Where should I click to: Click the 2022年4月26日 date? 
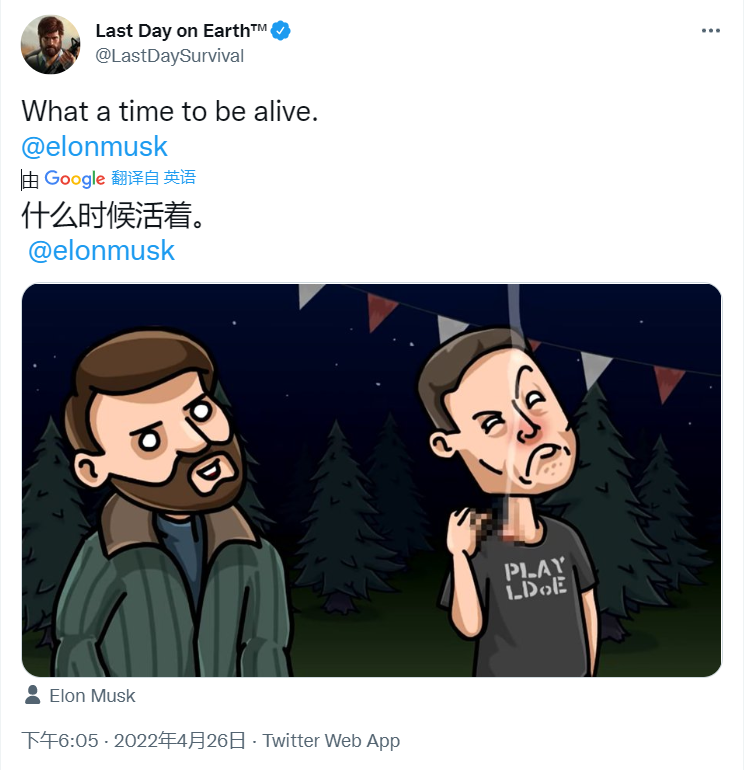pyautogui.click(x=180, y=741)
